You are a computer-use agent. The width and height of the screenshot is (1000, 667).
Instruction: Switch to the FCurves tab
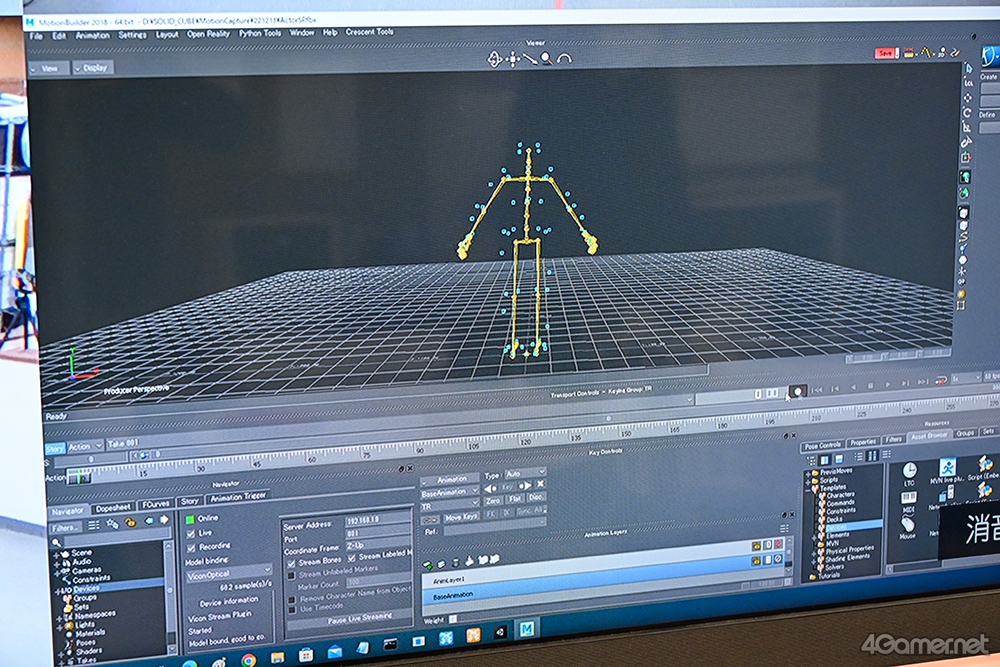click(x=156, y=504)
